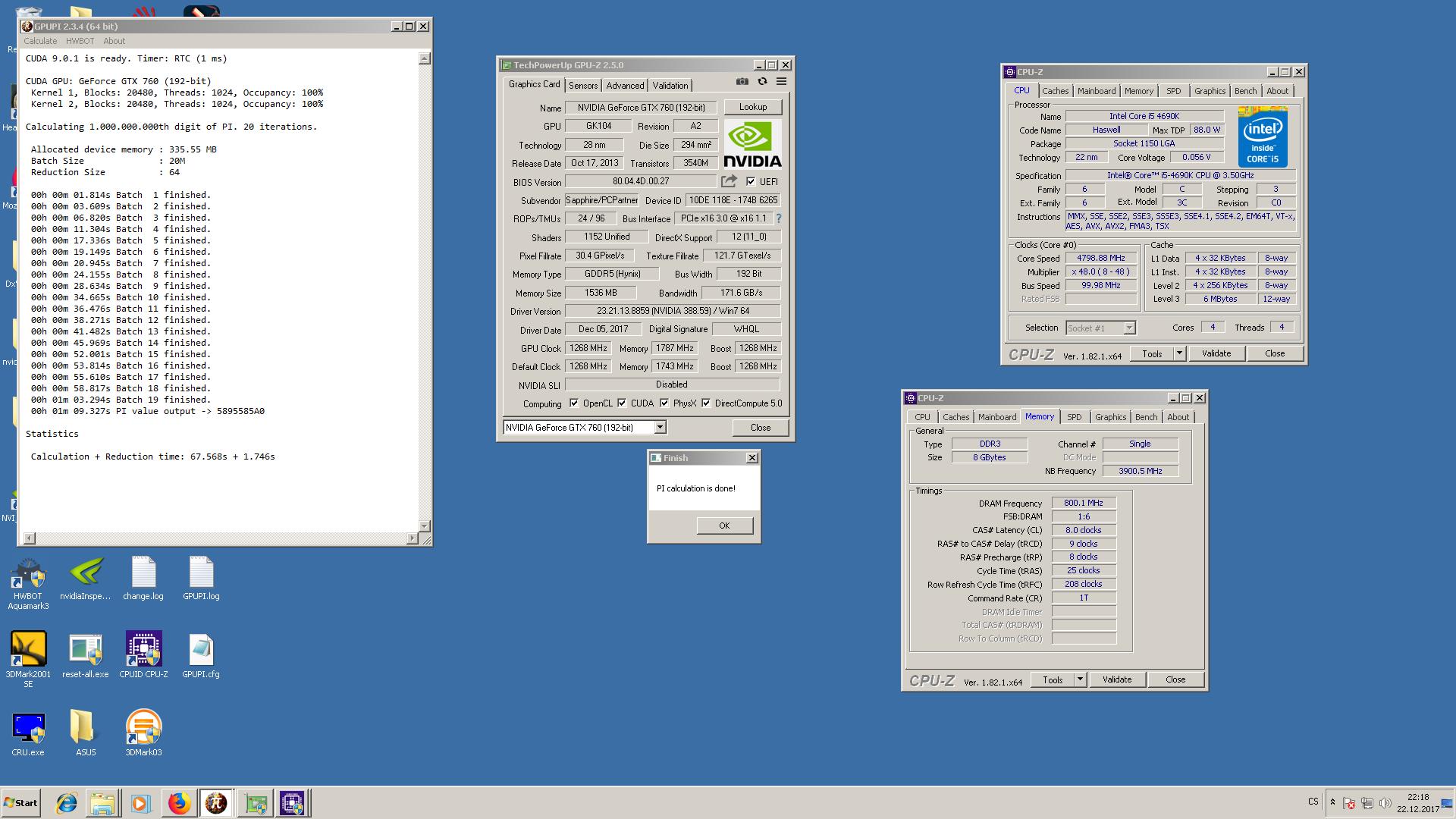
Task: Click Validate in CPU-Z Memory window
Action: tap(1117, 679)
